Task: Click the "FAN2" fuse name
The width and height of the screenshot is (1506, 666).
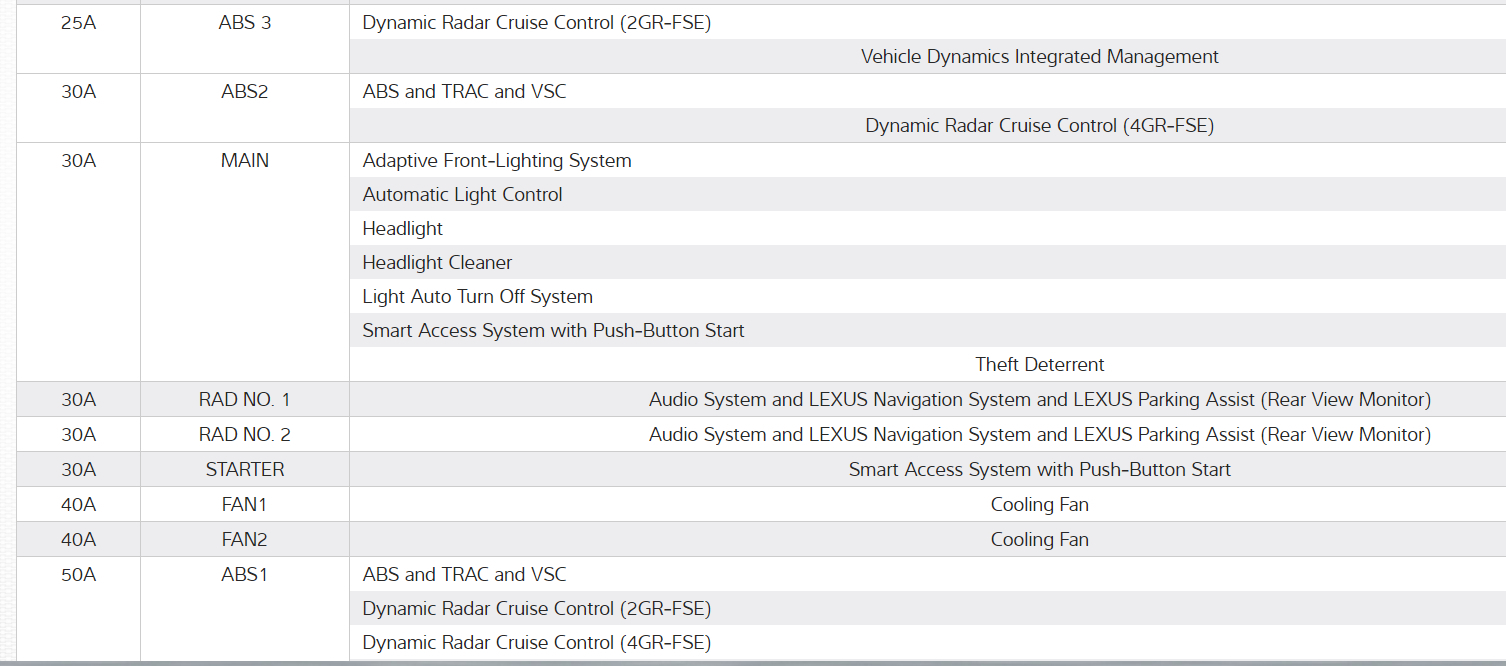Action: coord(245,540)
